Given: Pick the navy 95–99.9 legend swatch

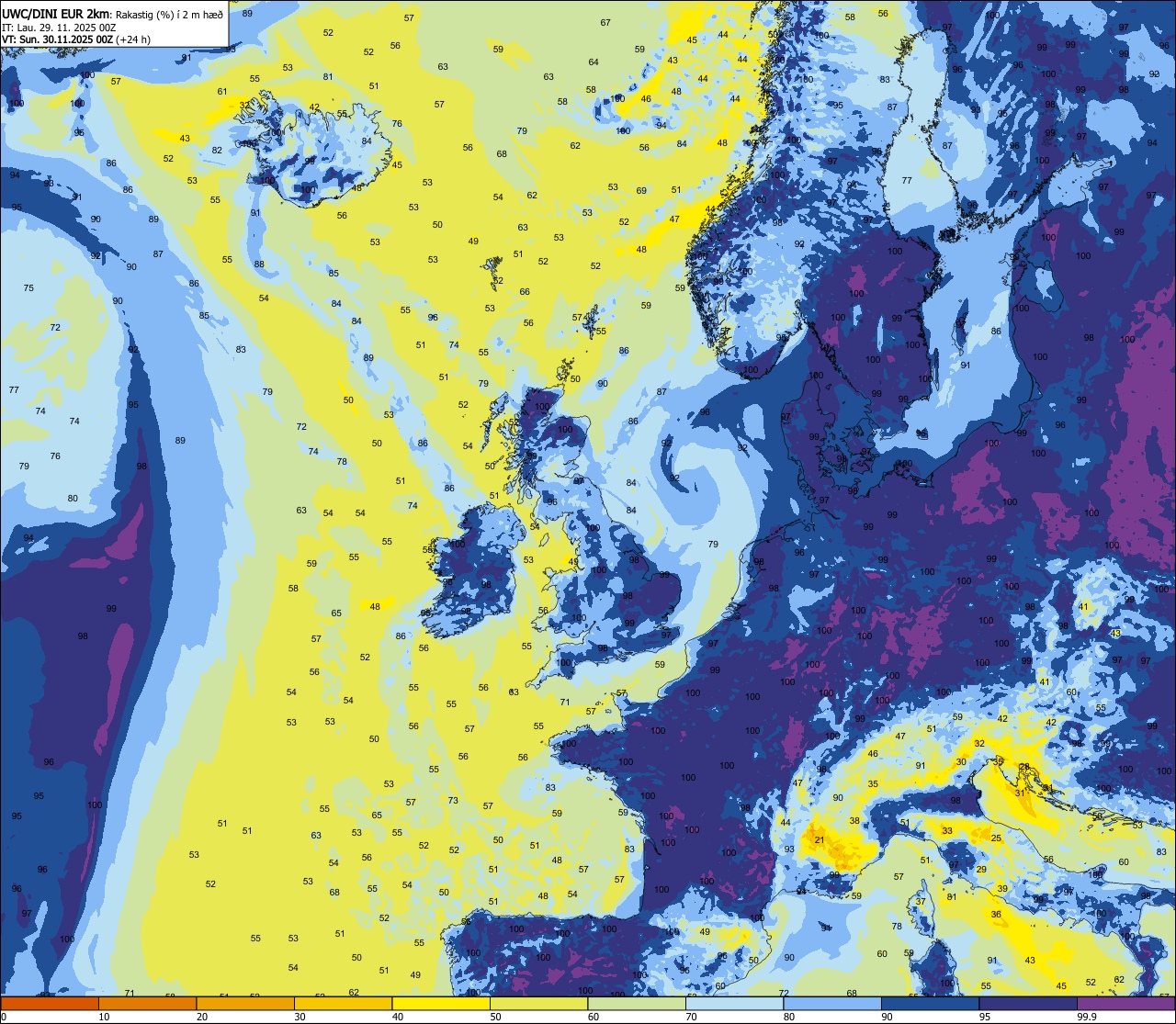Looking at the screenshot, I should click(x=1028, y=1003).
